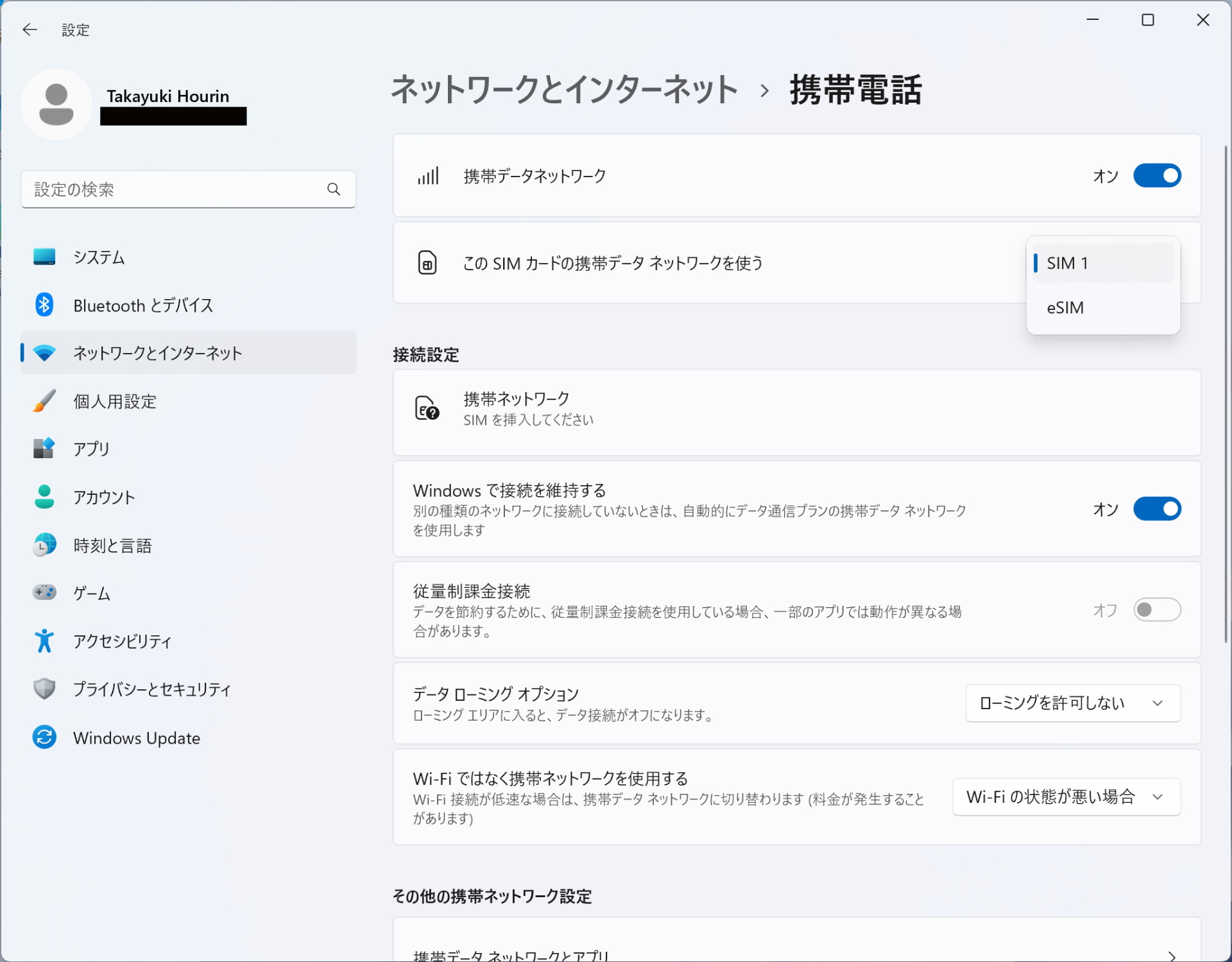Click the back arrow button
The width and height of the screenshot is (1232, 962).
click(30, 30)
